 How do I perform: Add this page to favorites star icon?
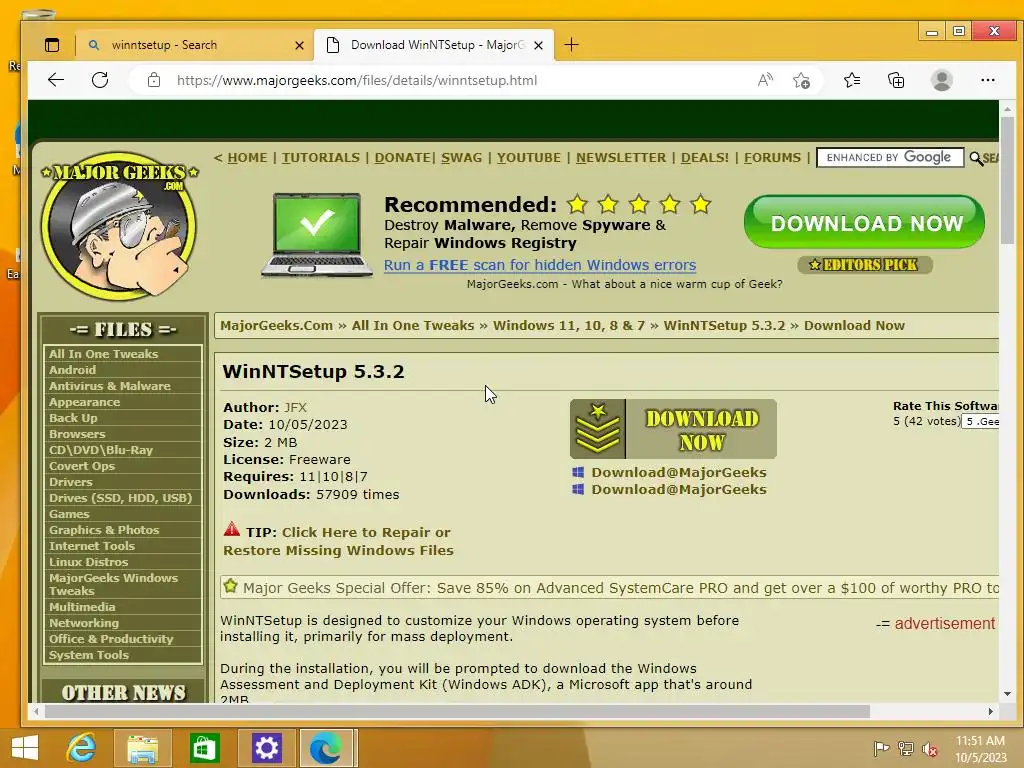pos(801,80)
